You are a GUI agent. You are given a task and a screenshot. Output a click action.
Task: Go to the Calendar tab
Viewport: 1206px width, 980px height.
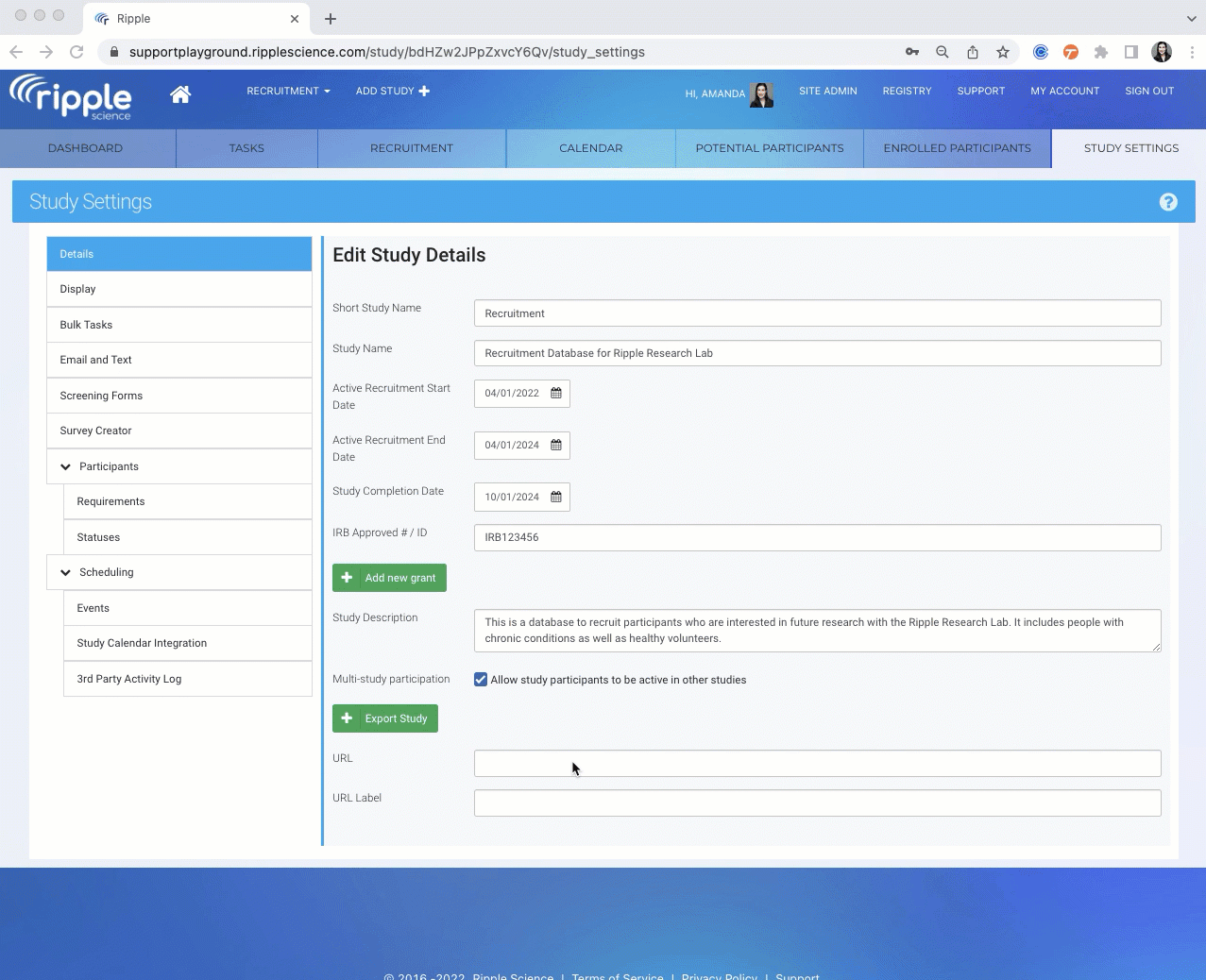coord(590,148)
